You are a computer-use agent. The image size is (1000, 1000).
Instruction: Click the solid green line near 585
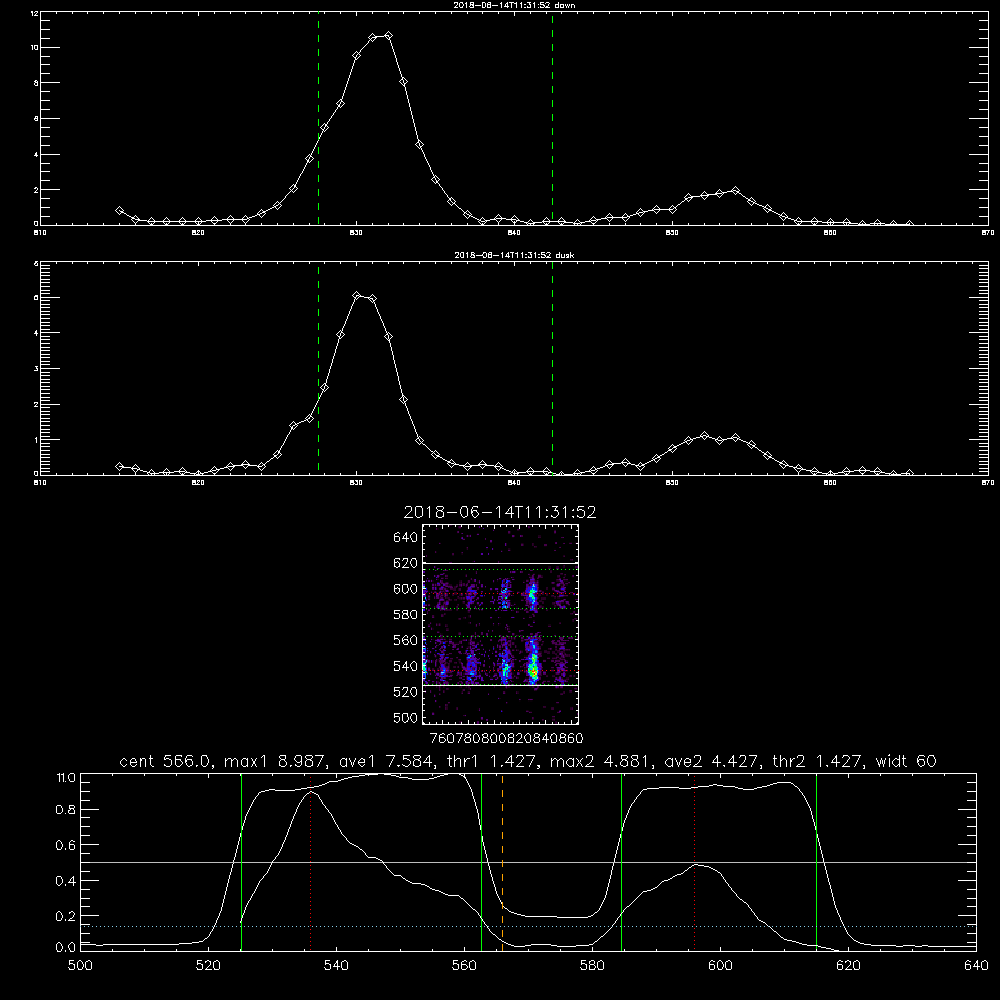621,862
